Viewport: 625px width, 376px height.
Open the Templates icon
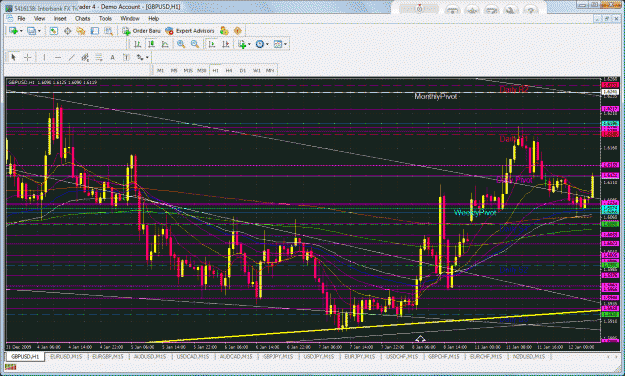point(278,44)
